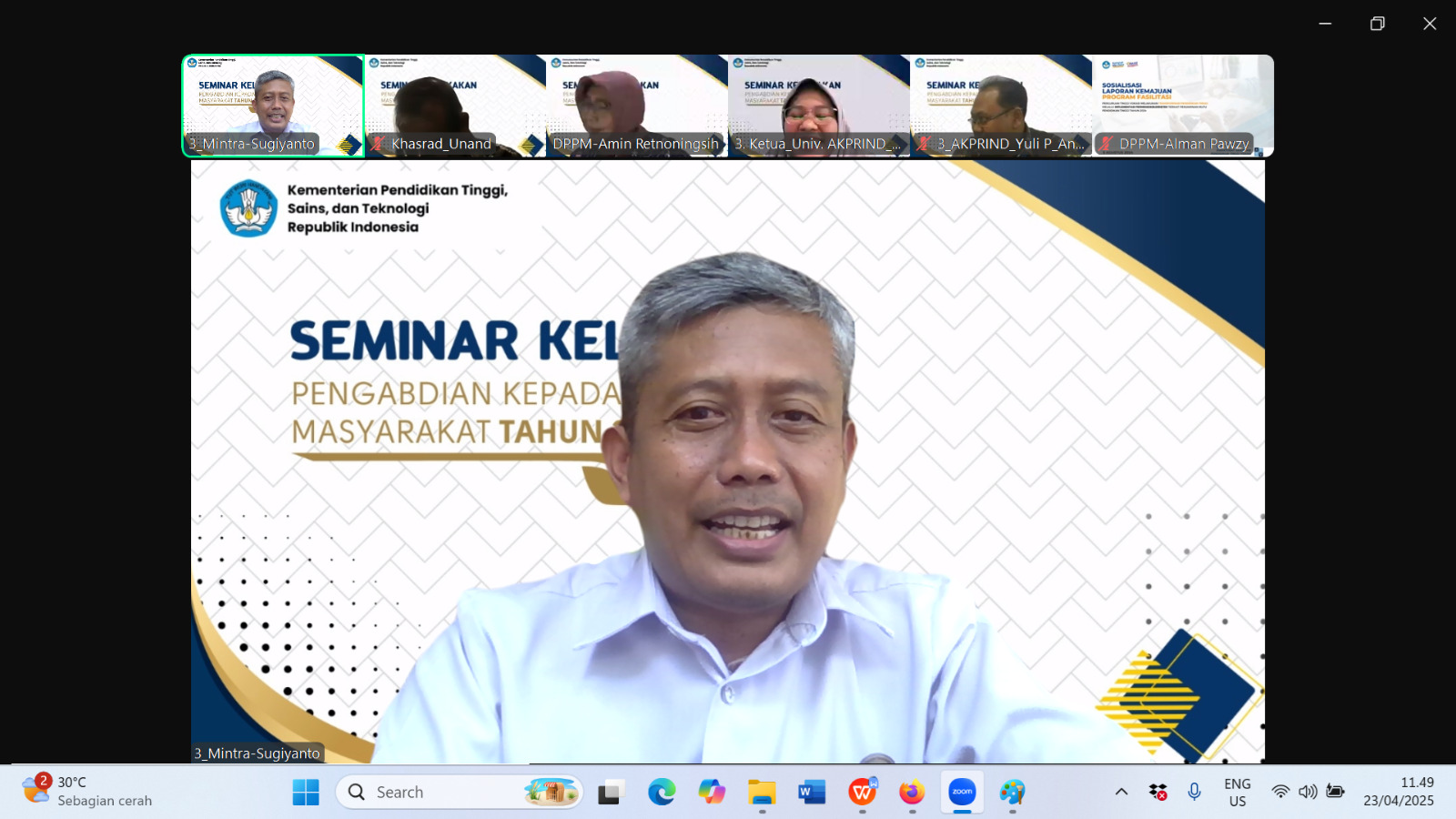Open the weather widget showing 30°C
The image size is (1456, 819).
87,792
